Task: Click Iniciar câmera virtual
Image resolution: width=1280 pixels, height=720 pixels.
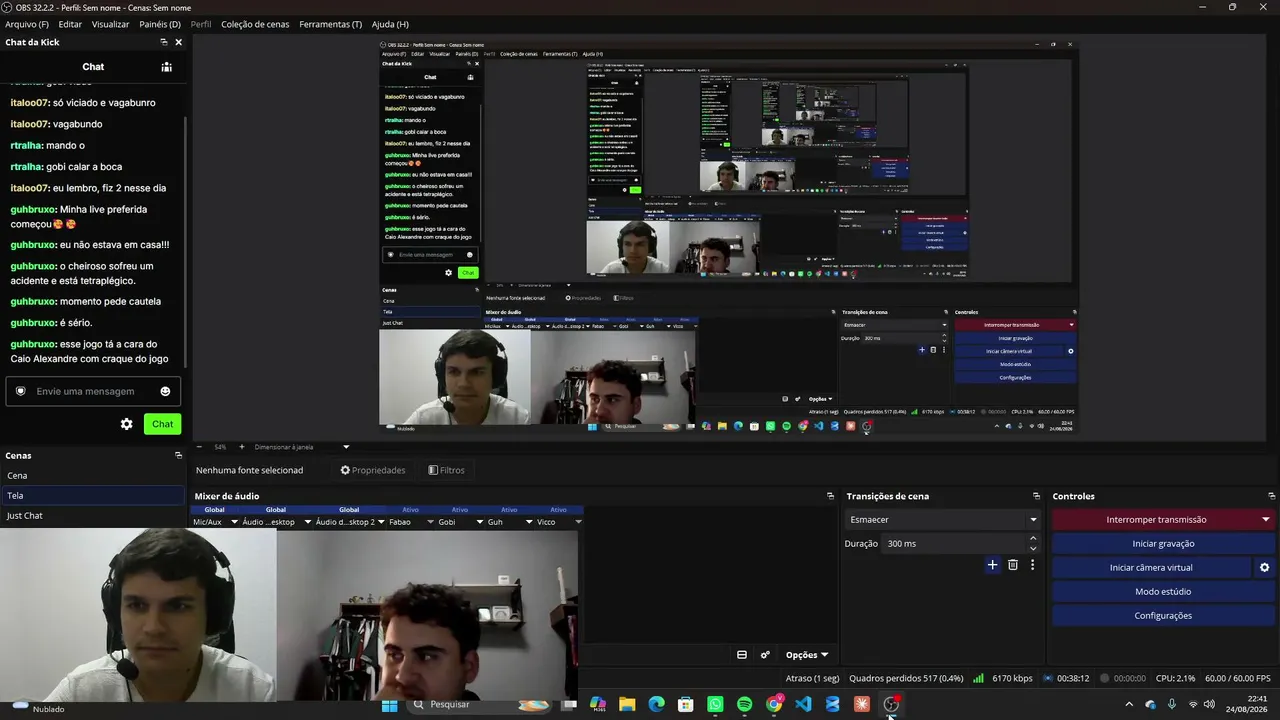Action: 1151,567
